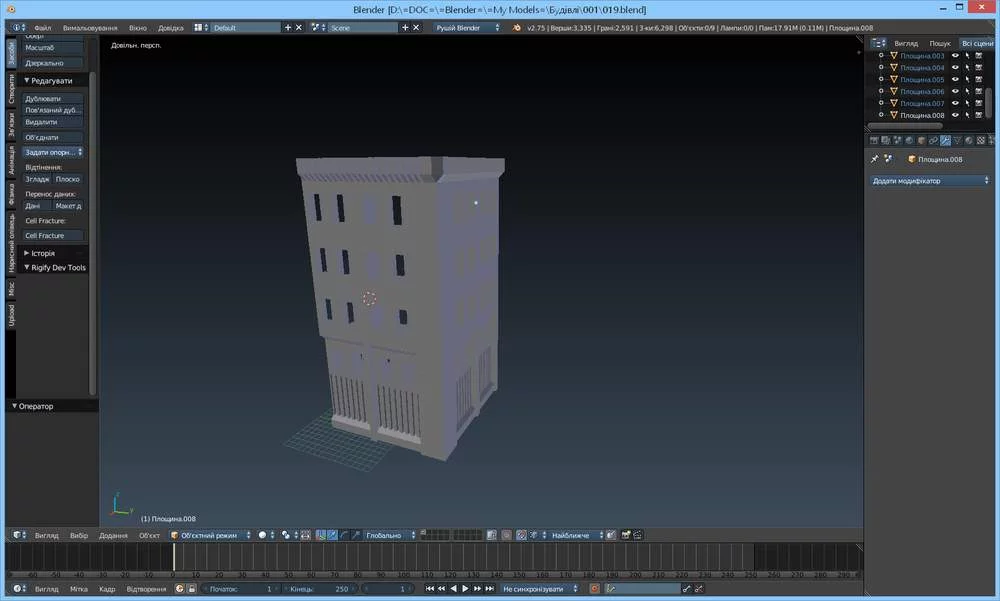The height and width of the screenshot is (601, 1000).
Task: Expand the Історія panel
Action: pos(27,253)
